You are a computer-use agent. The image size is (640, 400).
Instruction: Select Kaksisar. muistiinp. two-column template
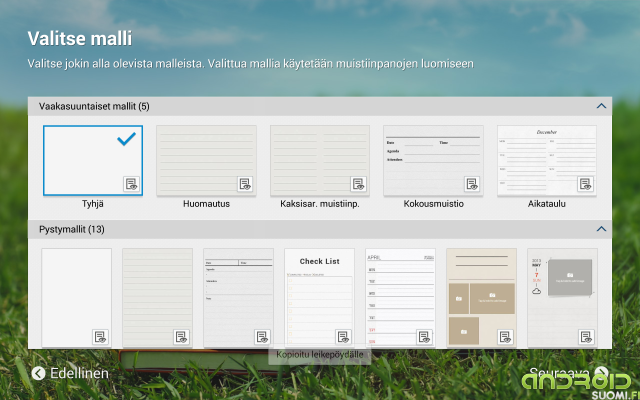(x=320, y=160)
